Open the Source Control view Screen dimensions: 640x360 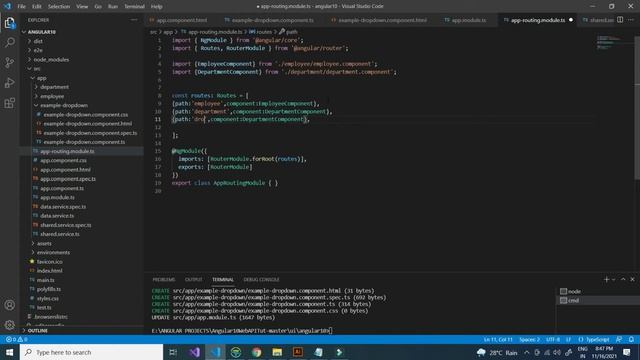coord(10,62)
